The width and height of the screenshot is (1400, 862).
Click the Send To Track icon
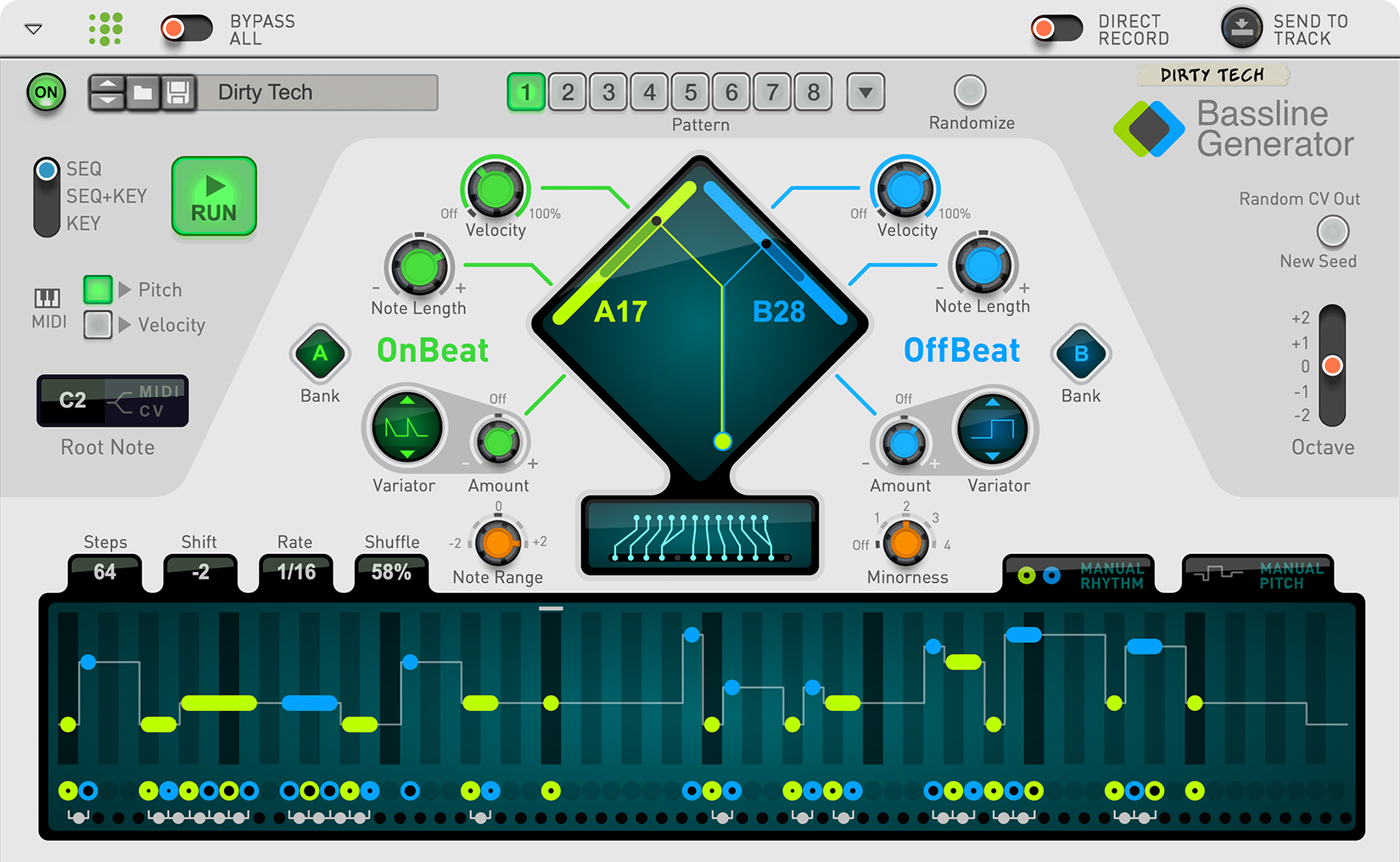1241,28
